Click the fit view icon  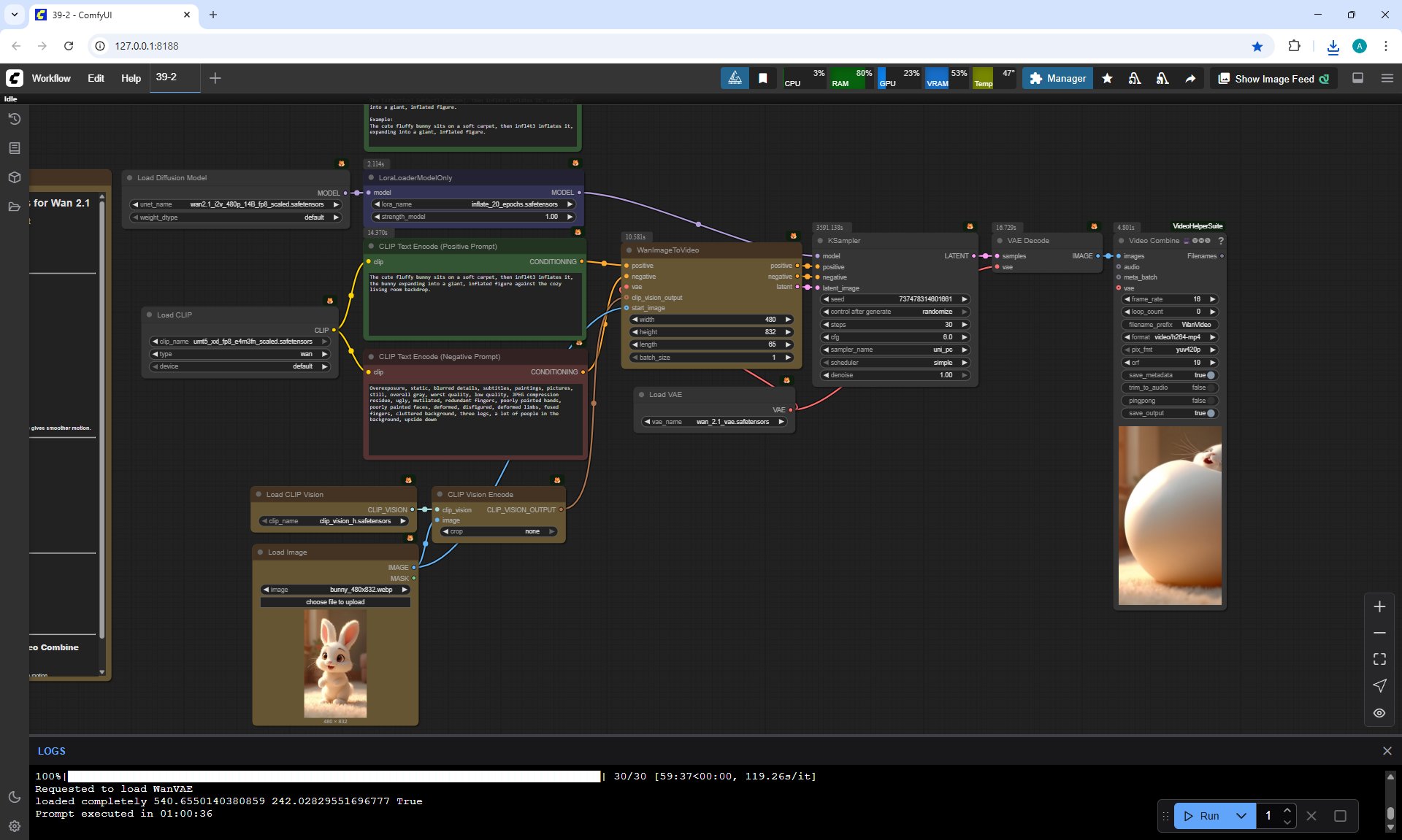(x=1379, y=659)
